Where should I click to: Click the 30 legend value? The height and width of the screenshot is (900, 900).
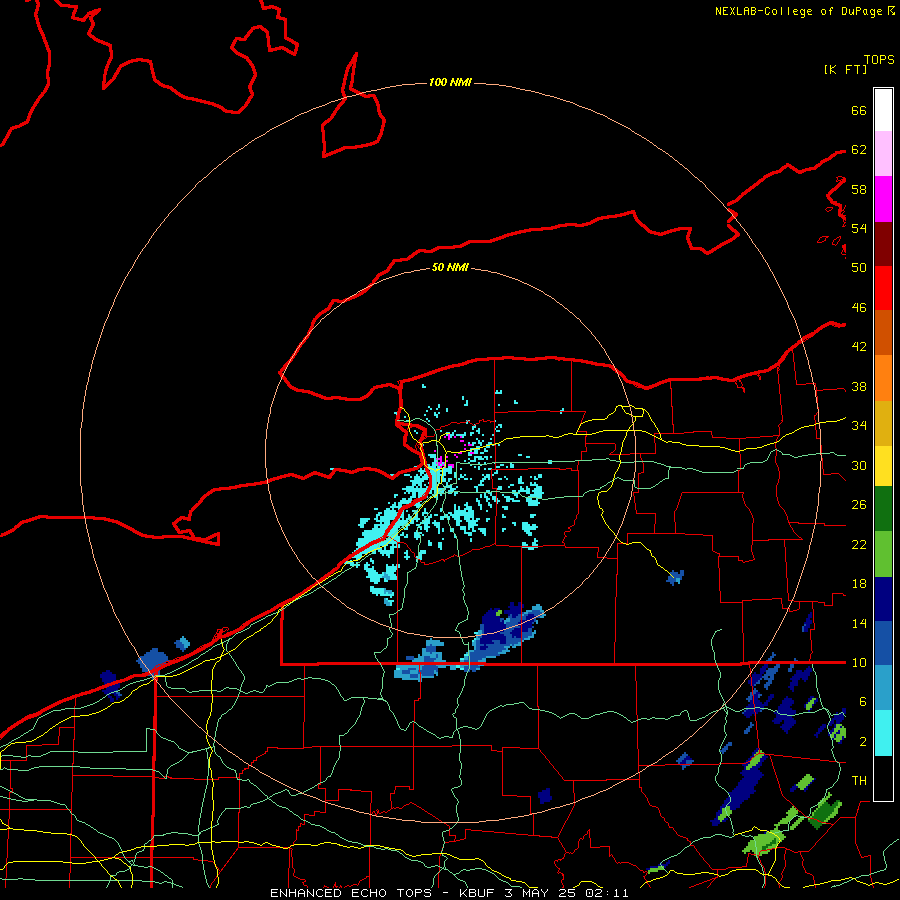click(x=859, y=465)
